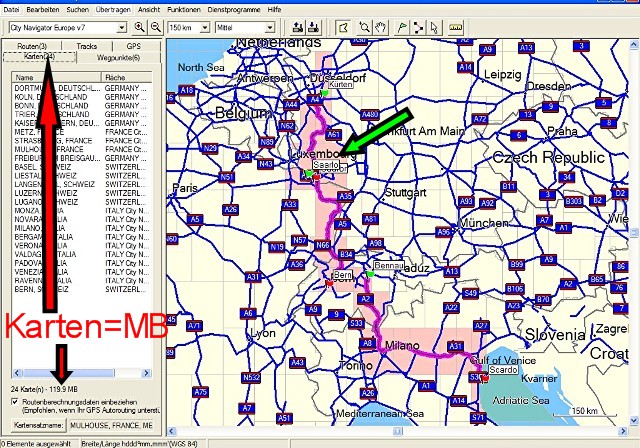The height and width of the screenshot is (448, 640).
Task: Click the Breite/Länge WGS 84 status text
Action: pos(139,444)
